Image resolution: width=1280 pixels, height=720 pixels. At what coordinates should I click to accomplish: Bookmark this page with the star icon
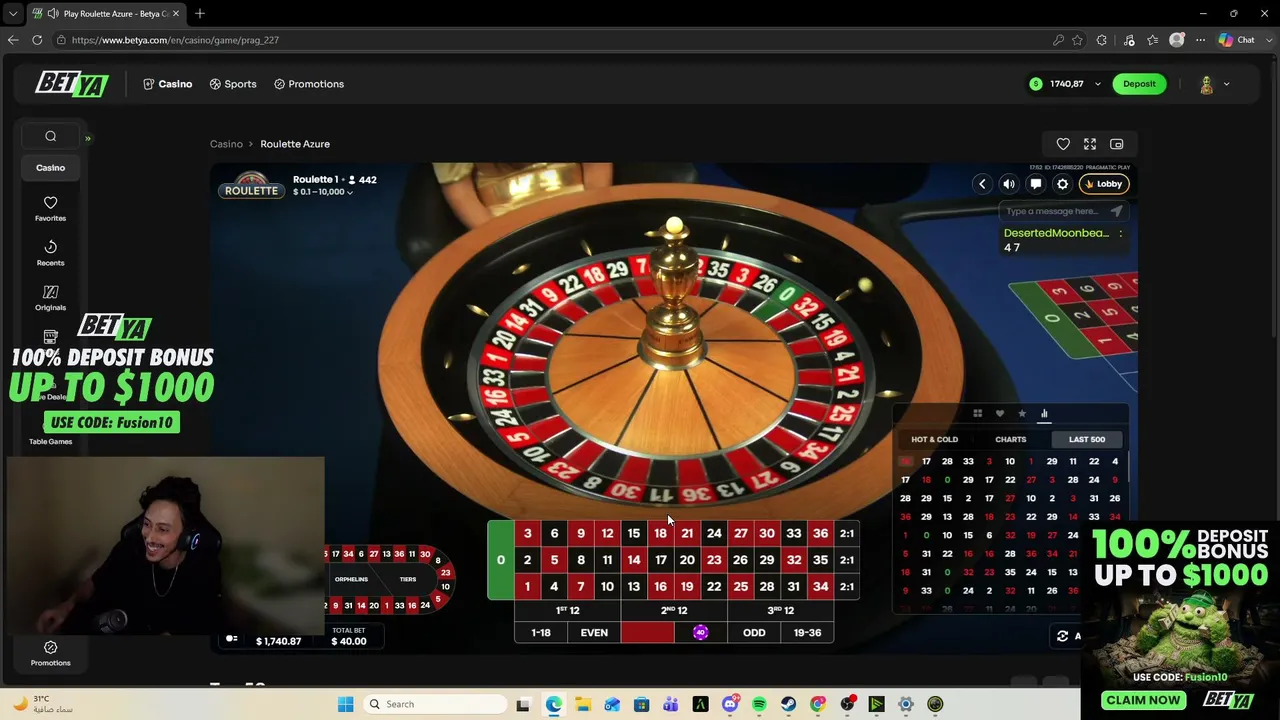pyautogui.click(x=1077, y=40)
